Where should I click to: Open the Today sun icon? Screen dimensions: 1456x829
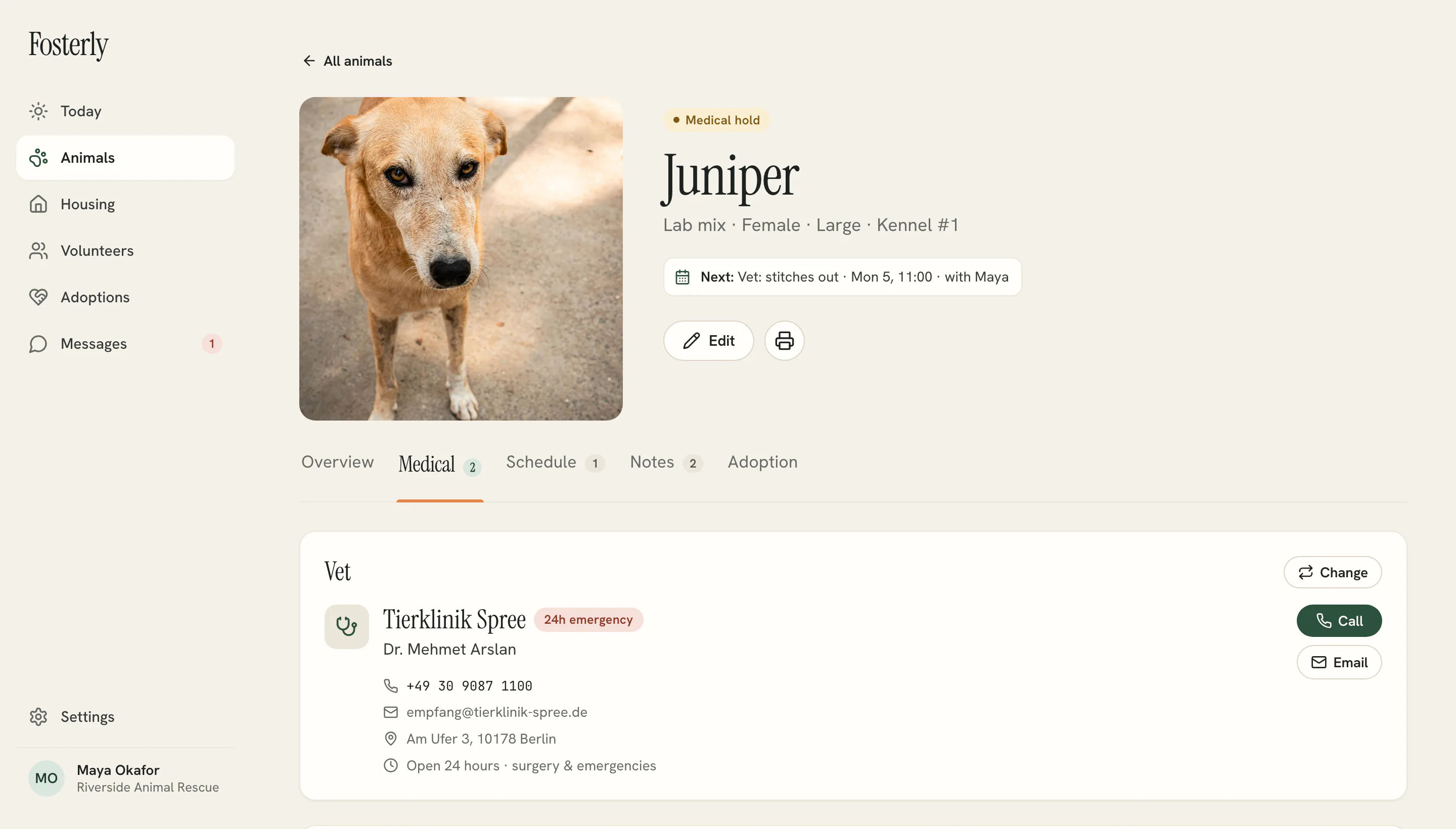point(38,111)
